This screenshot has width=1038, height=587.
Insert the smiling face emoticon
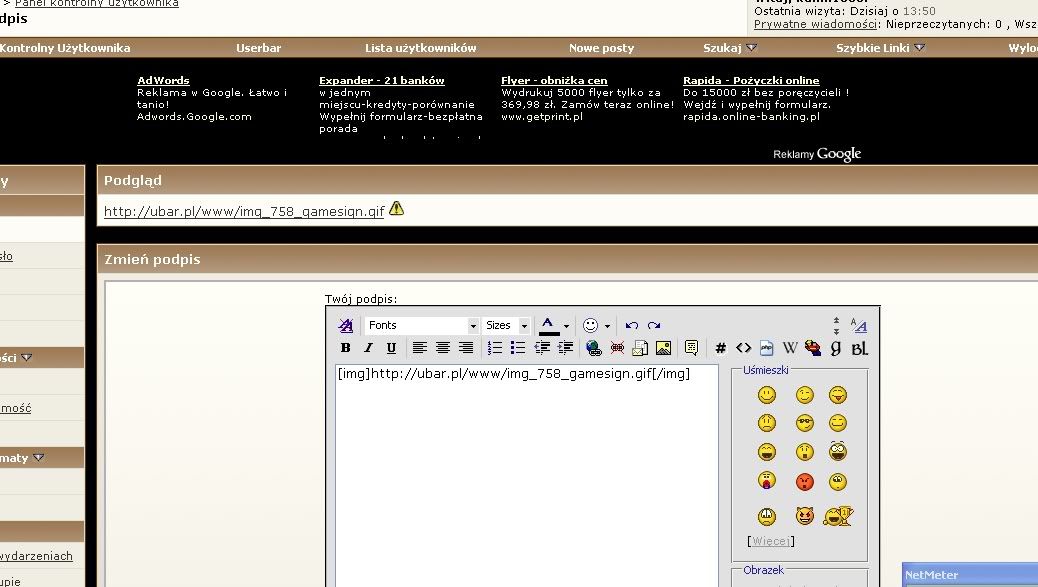(x=767, y=395)
